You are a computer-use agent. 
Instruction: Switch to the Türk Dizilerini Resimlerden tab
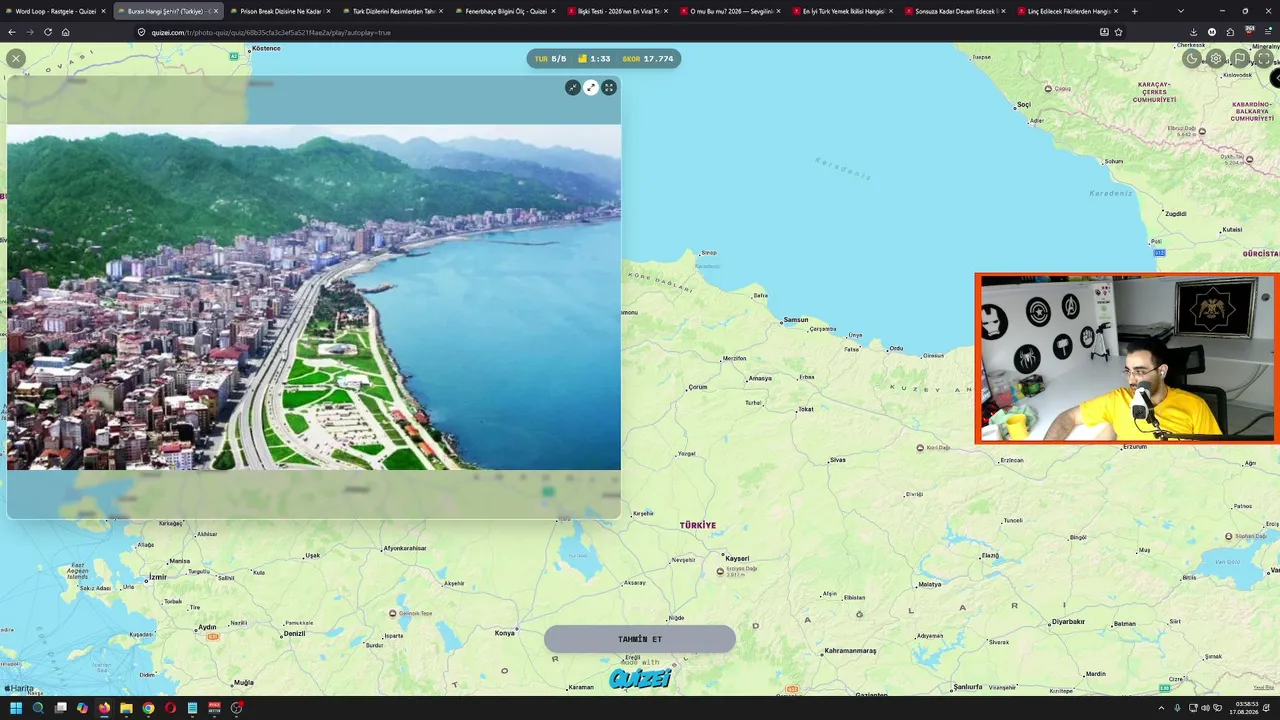click(x=393, y=11)
